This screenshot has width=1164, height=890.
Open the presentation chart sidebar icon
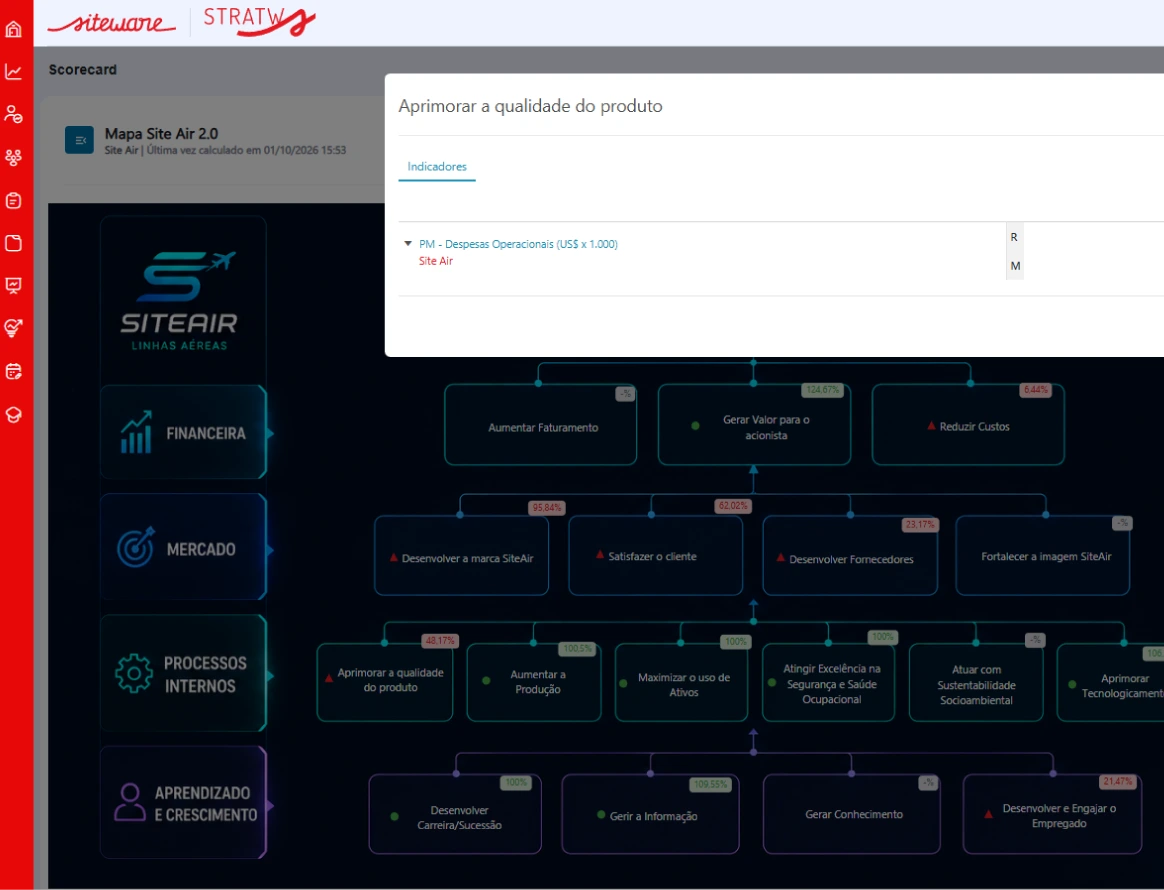[13, 286]
